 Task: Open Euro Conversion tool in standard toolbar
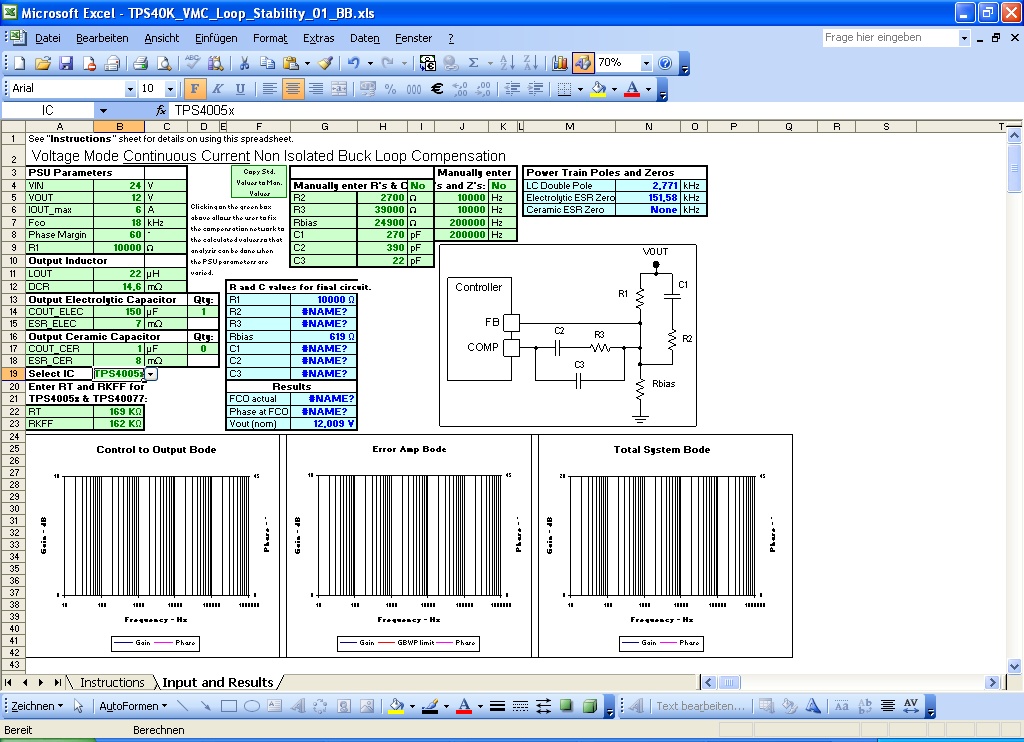click(428, 63)
